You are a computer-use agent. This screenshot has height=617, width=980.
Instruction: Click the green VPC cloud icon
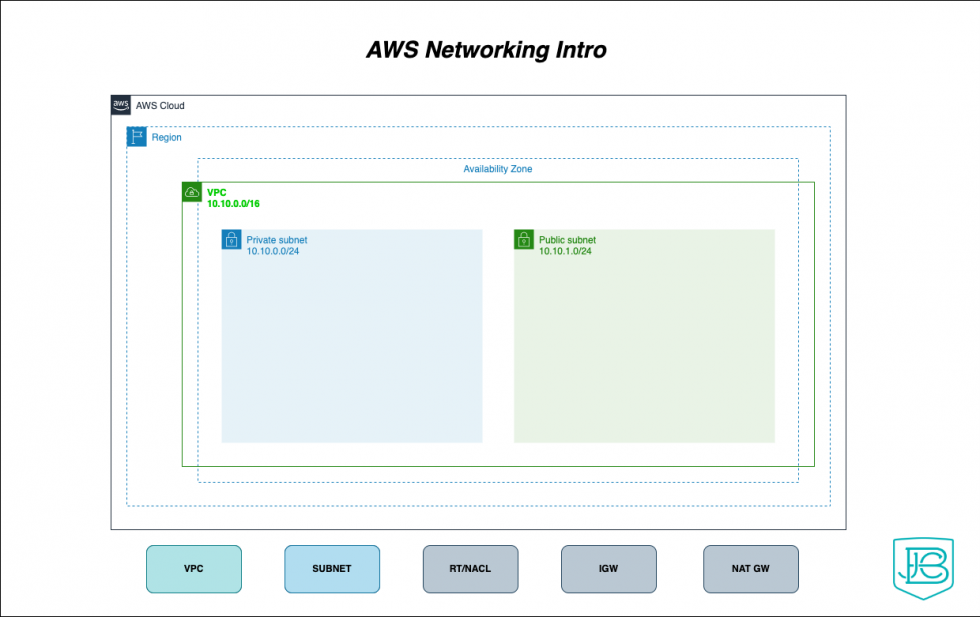[x=191, y=191]
